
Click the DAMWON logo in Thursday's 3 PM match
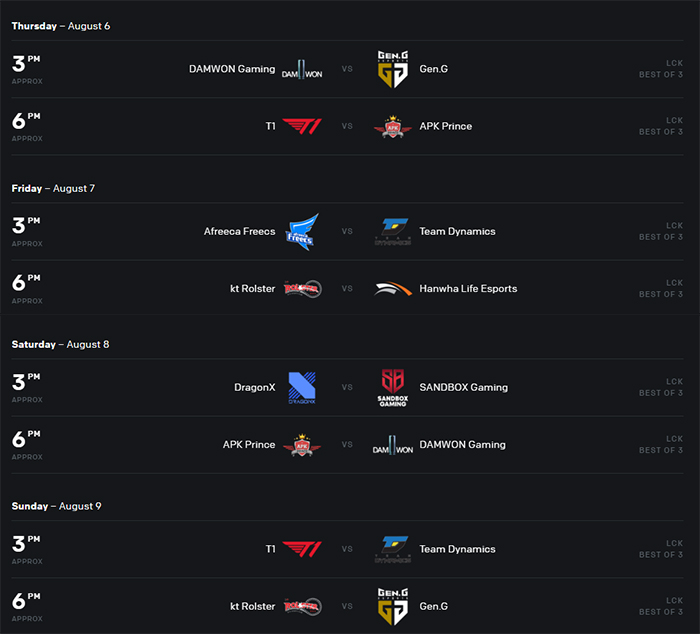tap(302, 69)
